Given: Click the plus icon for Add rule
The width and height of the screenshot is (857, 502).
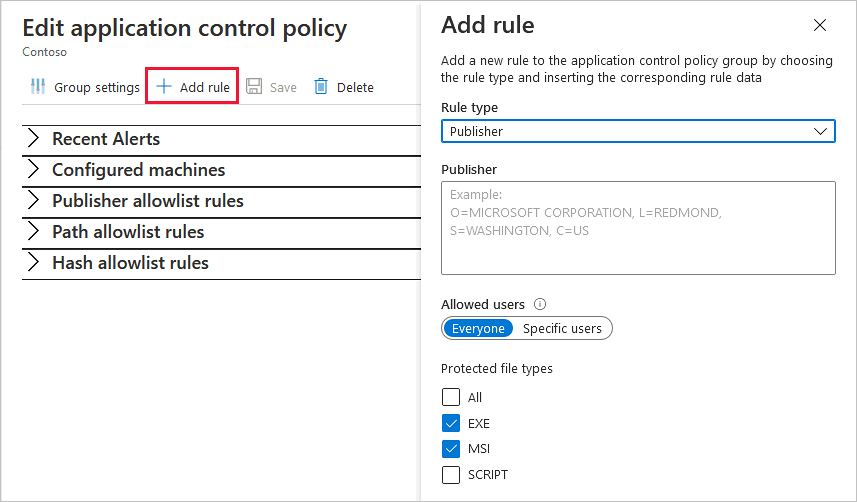Looking at the screenshot, I should pos(164,87).
